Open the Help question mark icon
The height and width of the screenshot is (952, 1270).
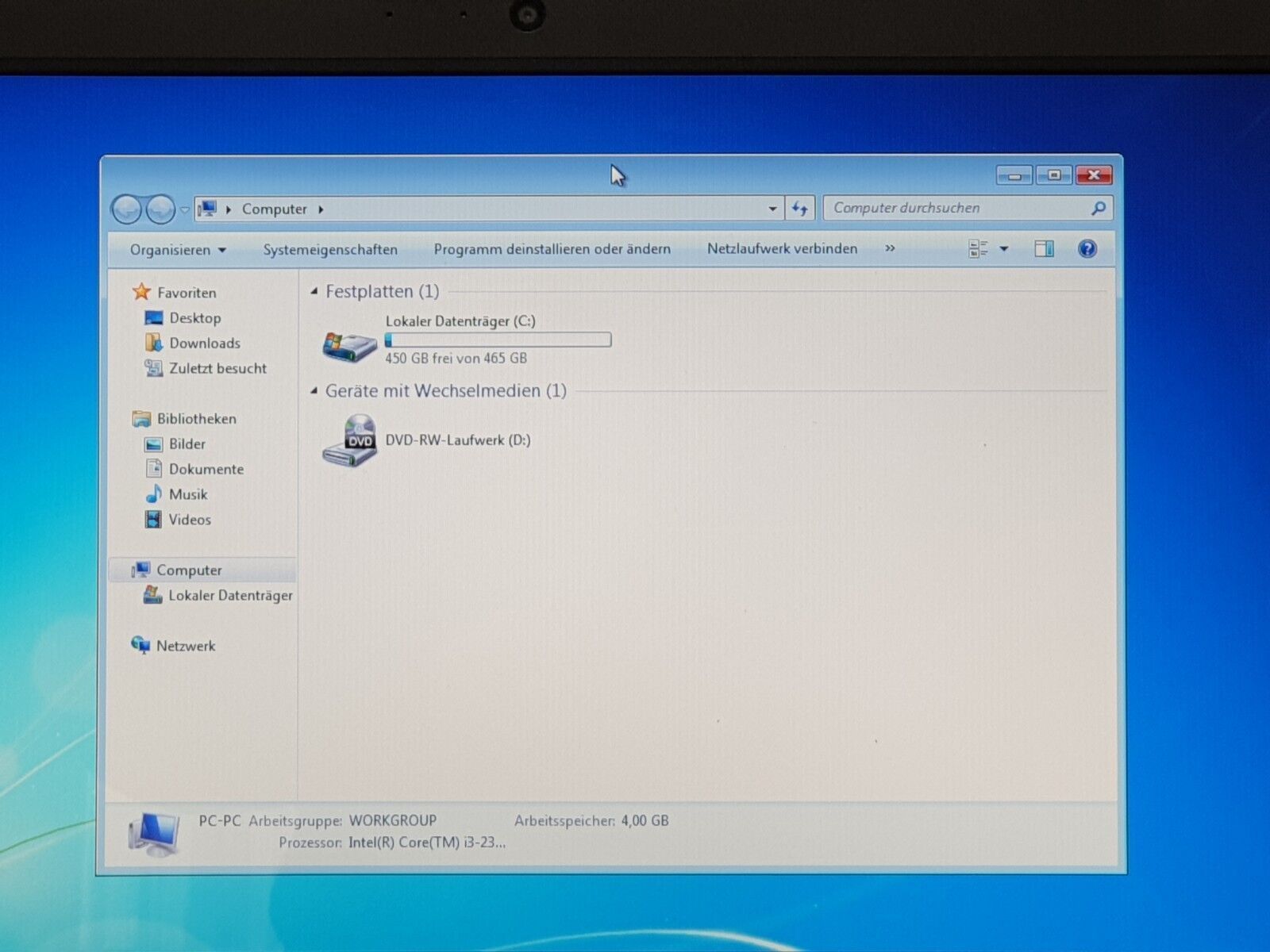(1087, 249)
